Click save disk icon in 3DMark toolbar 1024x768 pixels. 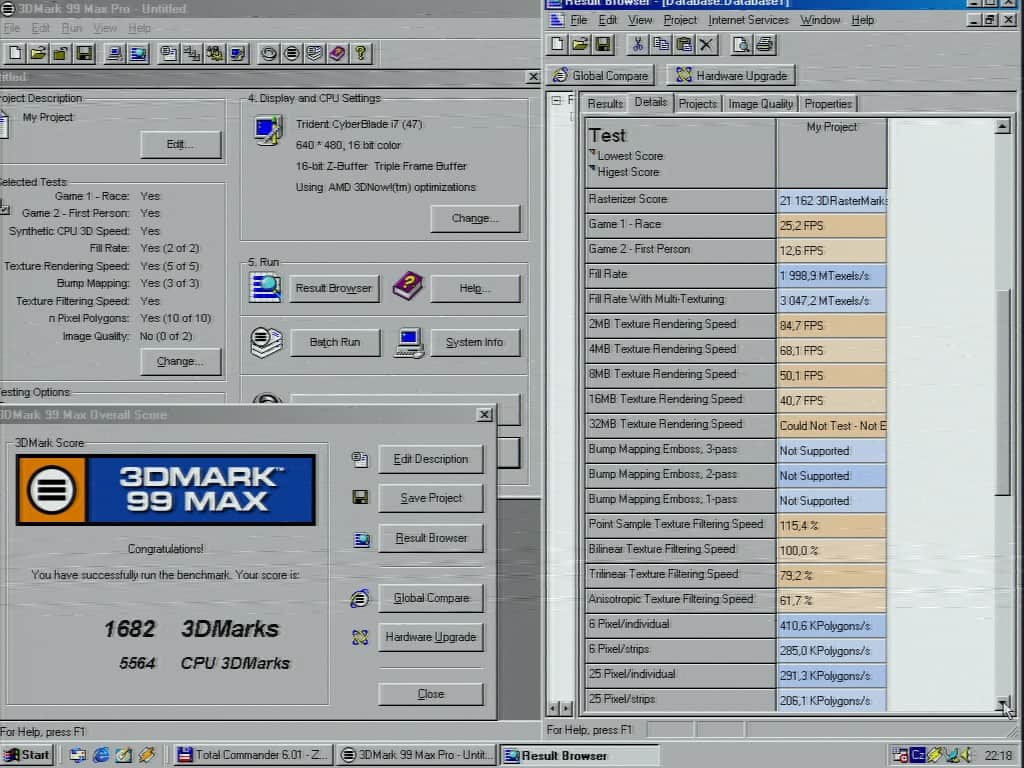(x=84, y=54)
